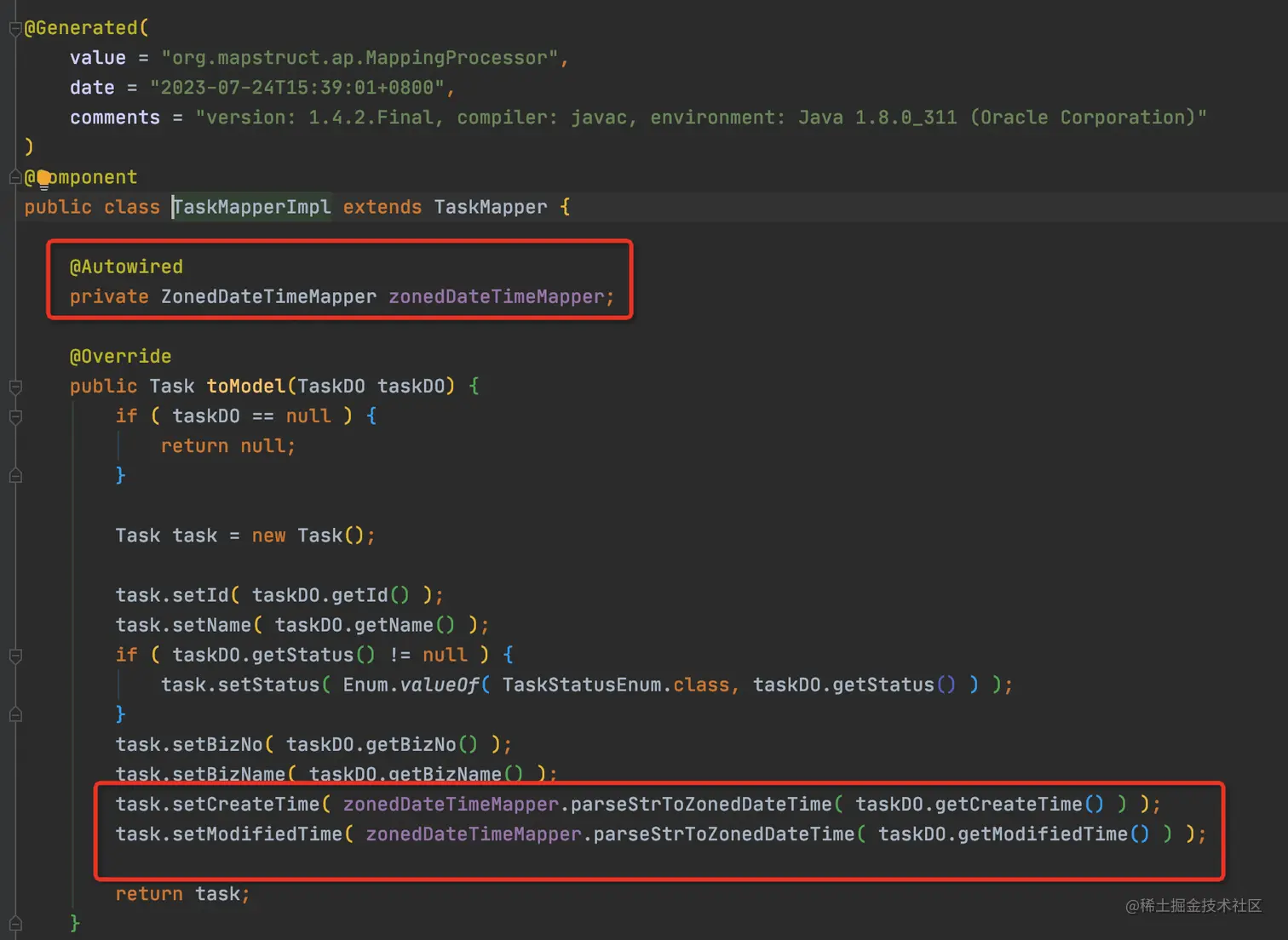The image size is (1288, 940).
Task: Click the @Generated annotation name
Action: coord(81,28)
